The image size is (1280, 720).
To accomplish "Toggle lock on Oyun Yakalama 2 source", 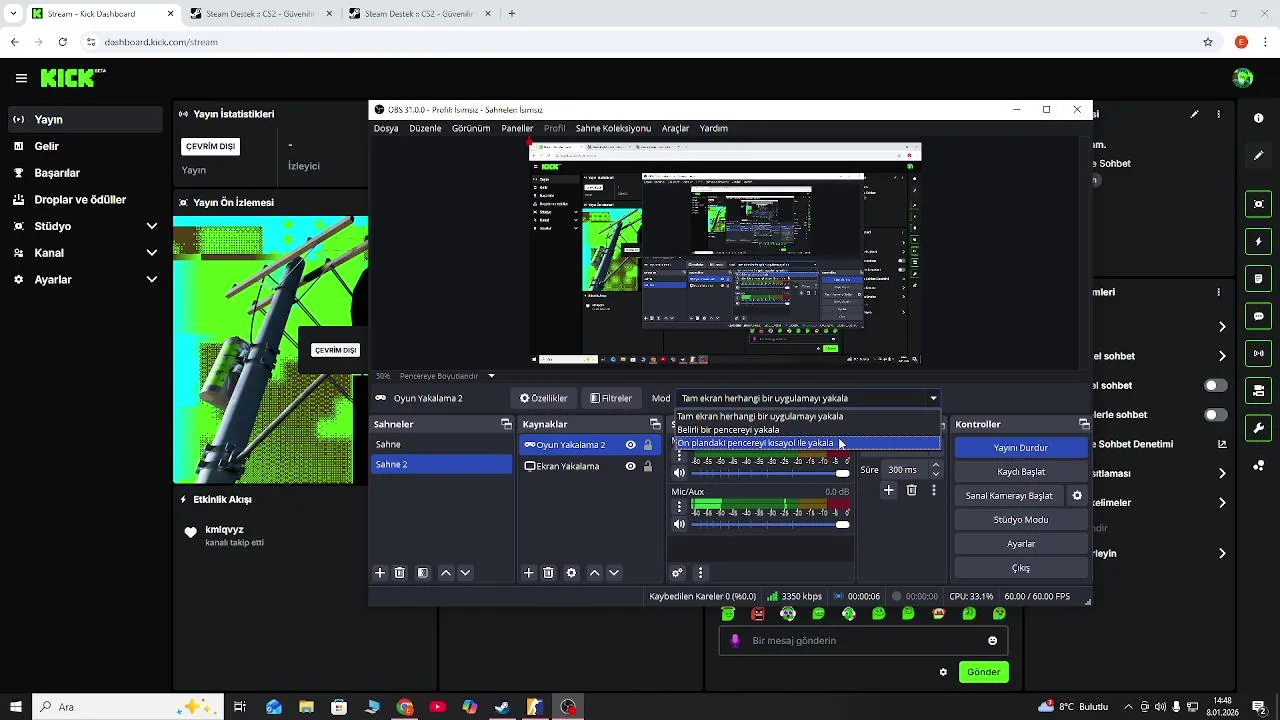I will click(x=647, y=445).
